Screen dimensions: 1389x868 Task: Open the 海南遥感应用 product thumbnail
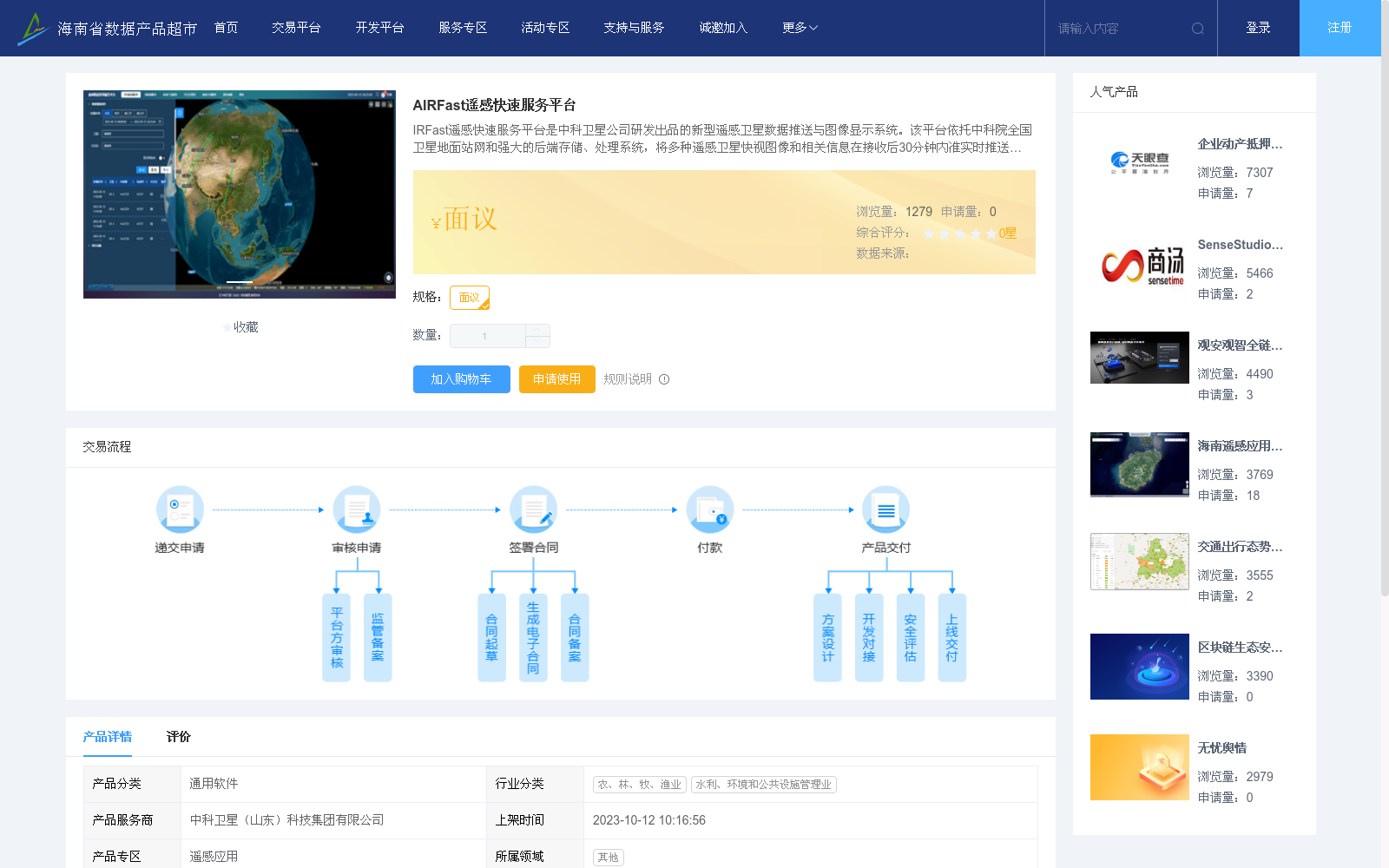click(x=1140, y=464)
